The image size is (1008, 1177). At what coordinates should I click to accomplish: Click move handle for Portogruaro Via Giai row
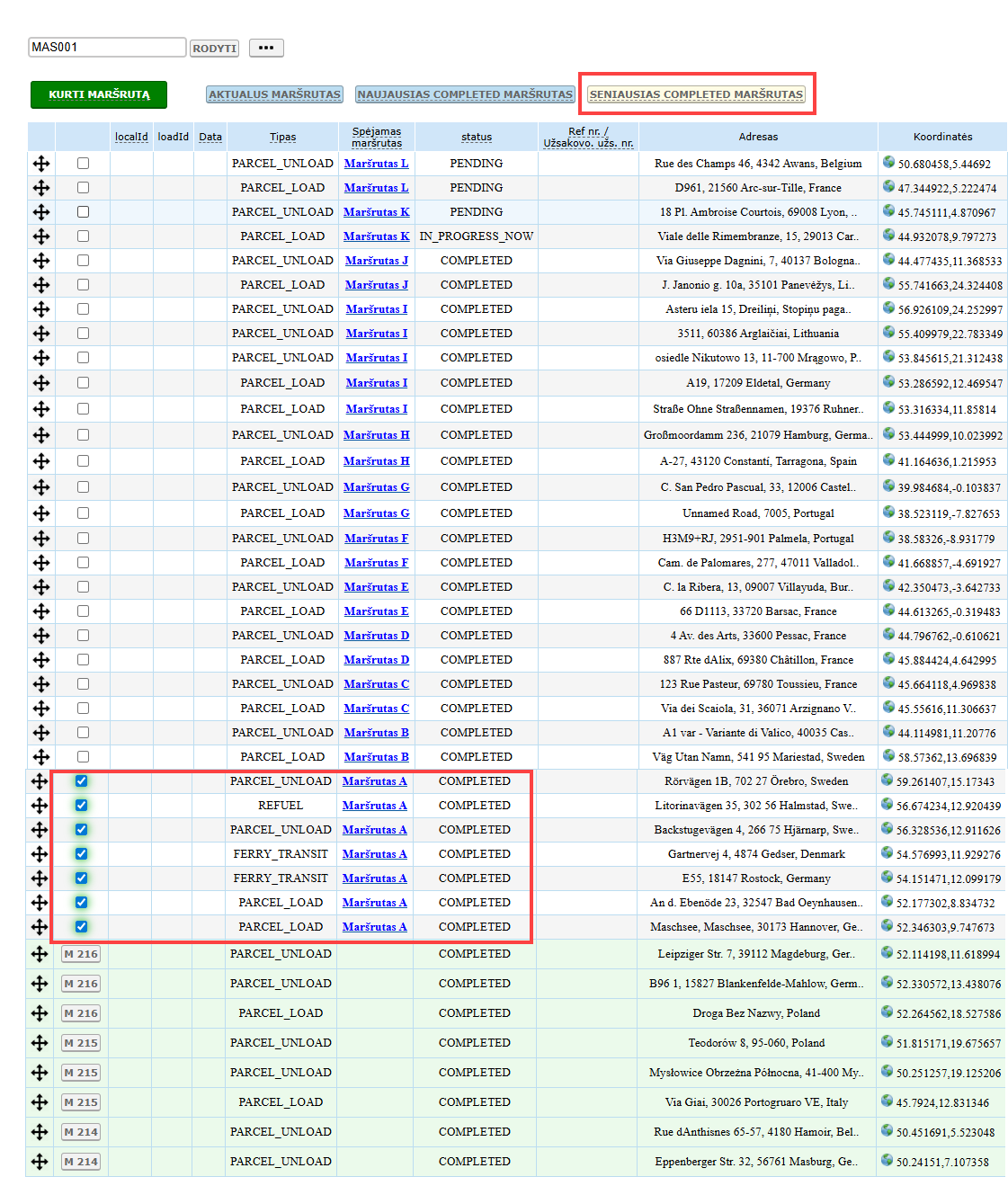coord(40,1102)
